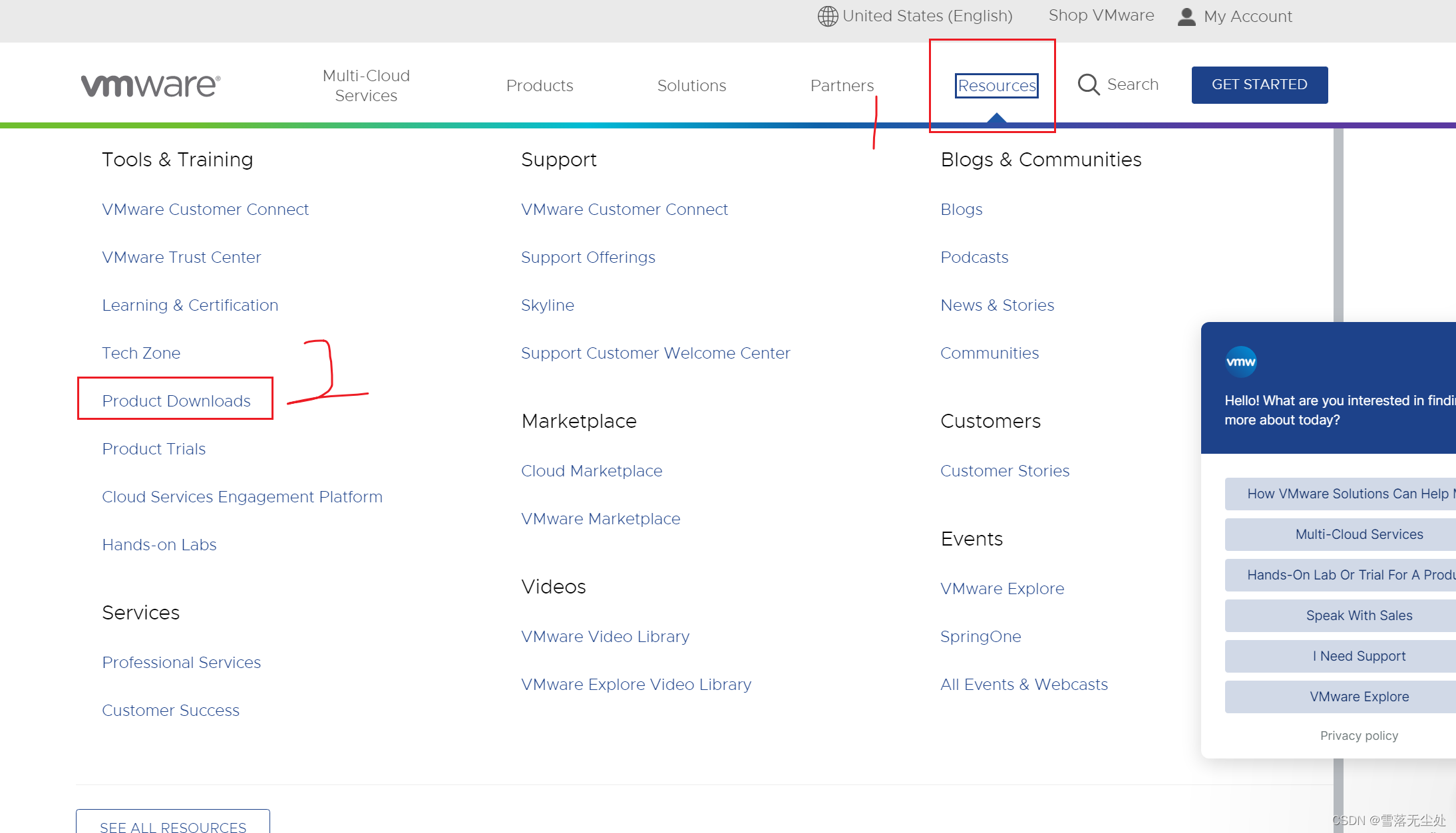Open Shop VMware link
Screen dimensions: 1456x833
tap(1101, 15)
